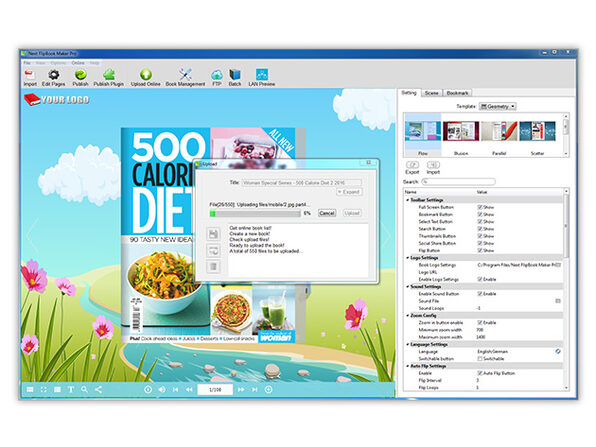The height and width of the screenshot is (447, 596).
Task: Activate the select text T icon
Action: click(x=71, y=389)
